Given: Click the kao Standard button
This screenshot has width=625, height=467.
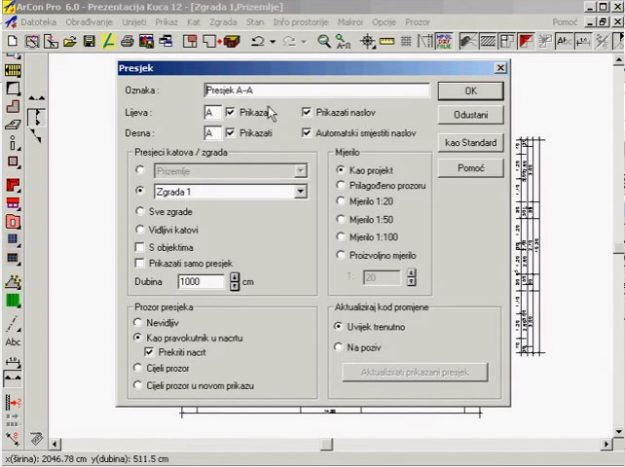Looking at the screenshot, I should coord(471,143).
